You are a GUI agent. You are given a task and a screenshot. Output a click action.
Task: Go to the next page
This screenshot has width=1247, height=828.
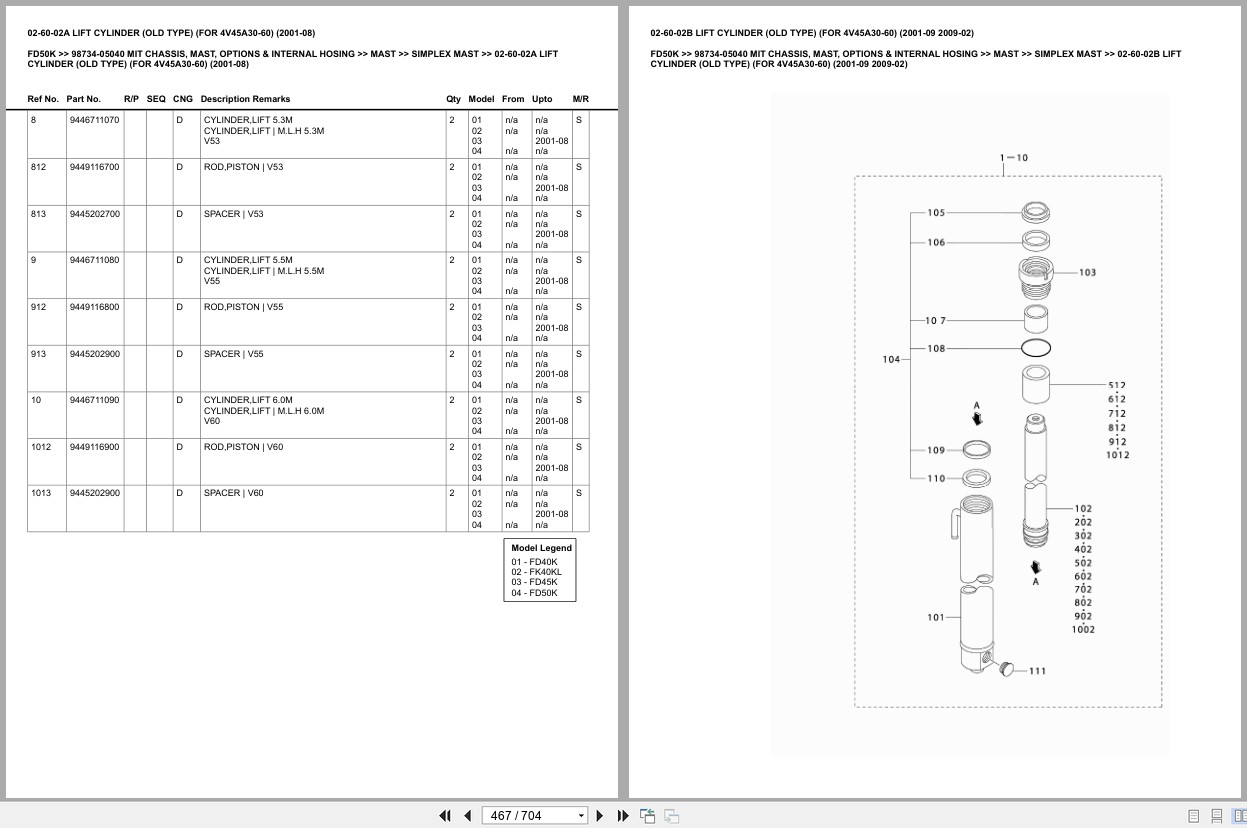[600, 816]
